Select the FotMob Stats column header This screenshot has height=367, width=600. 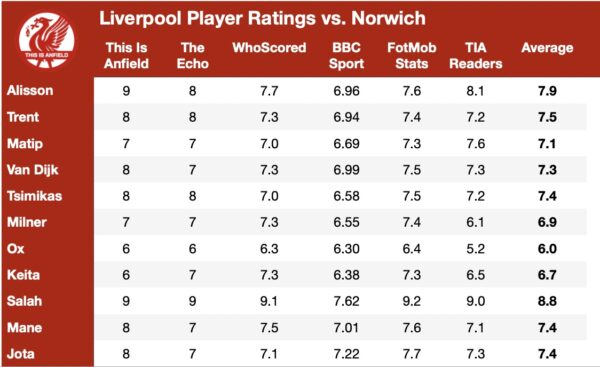[412, 55]
